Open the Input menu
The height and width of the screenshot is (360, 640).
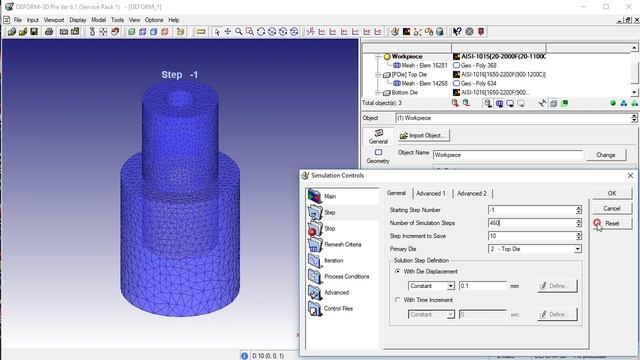tap(33, 20)
